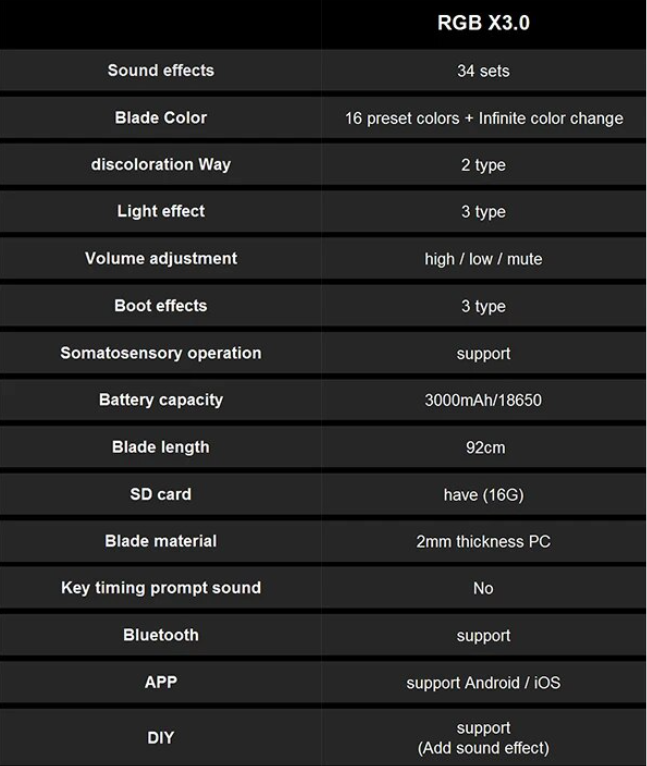Click the 92cm blade length value

pos(483,447)
